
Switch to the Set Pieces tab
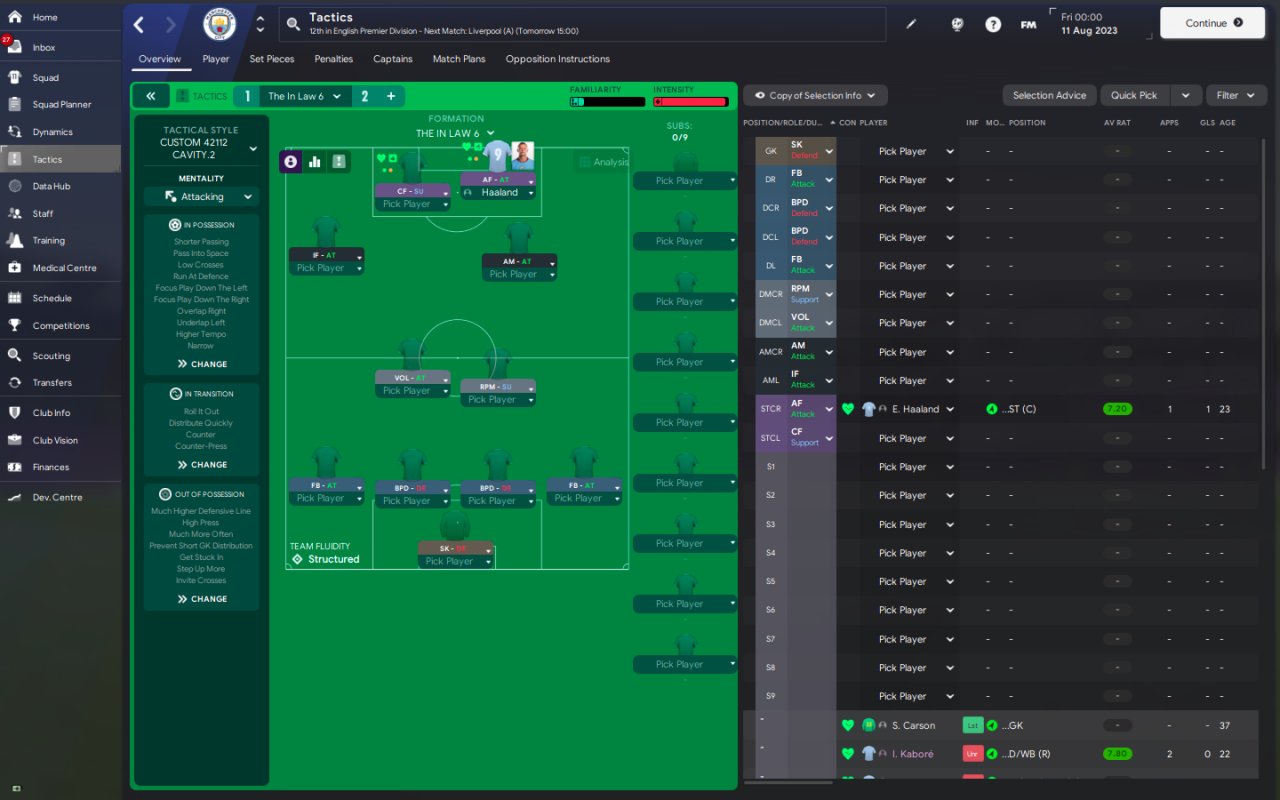[272, 59]
